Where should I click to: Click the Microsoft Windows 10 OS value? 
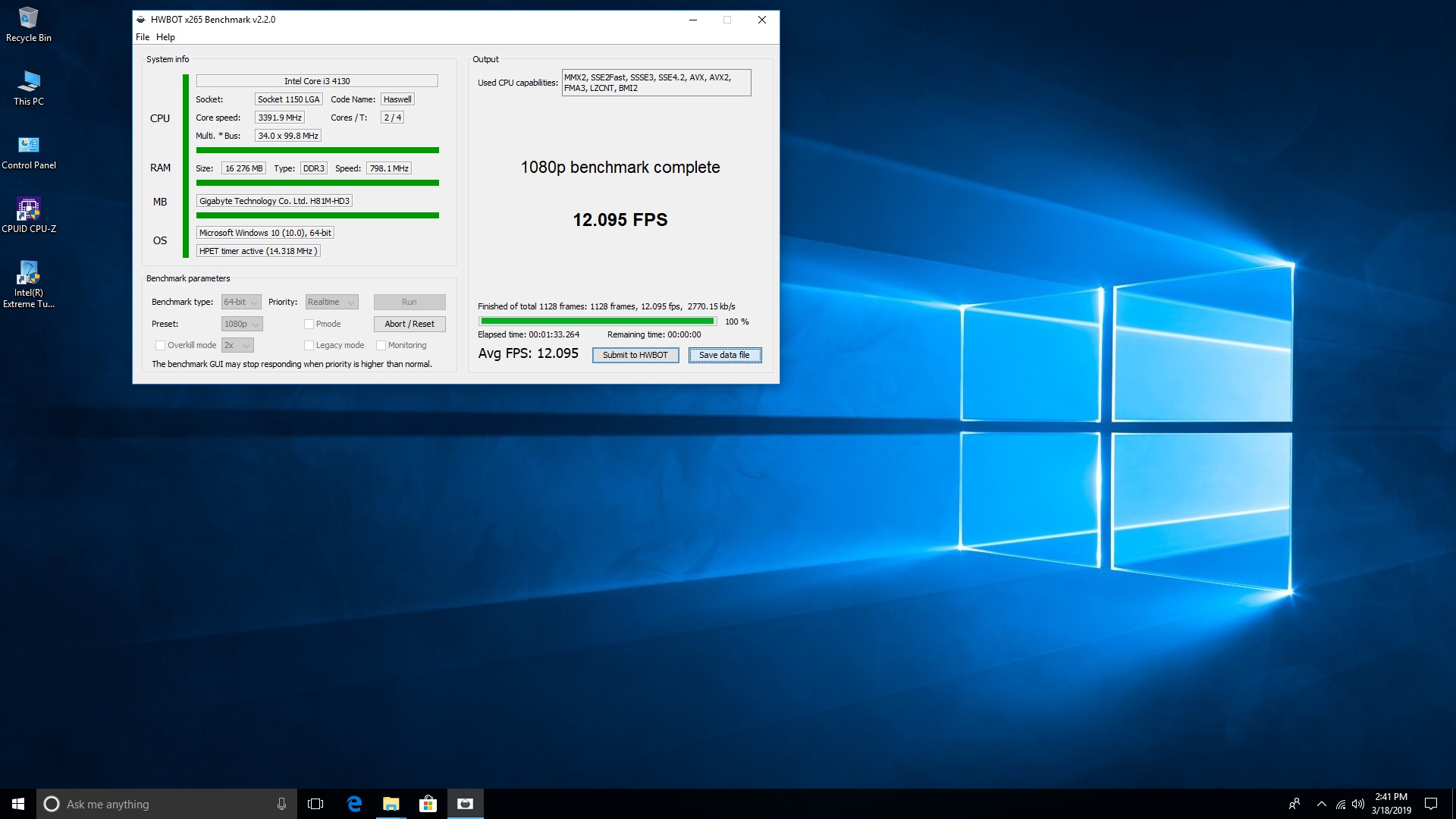point(265,233)
